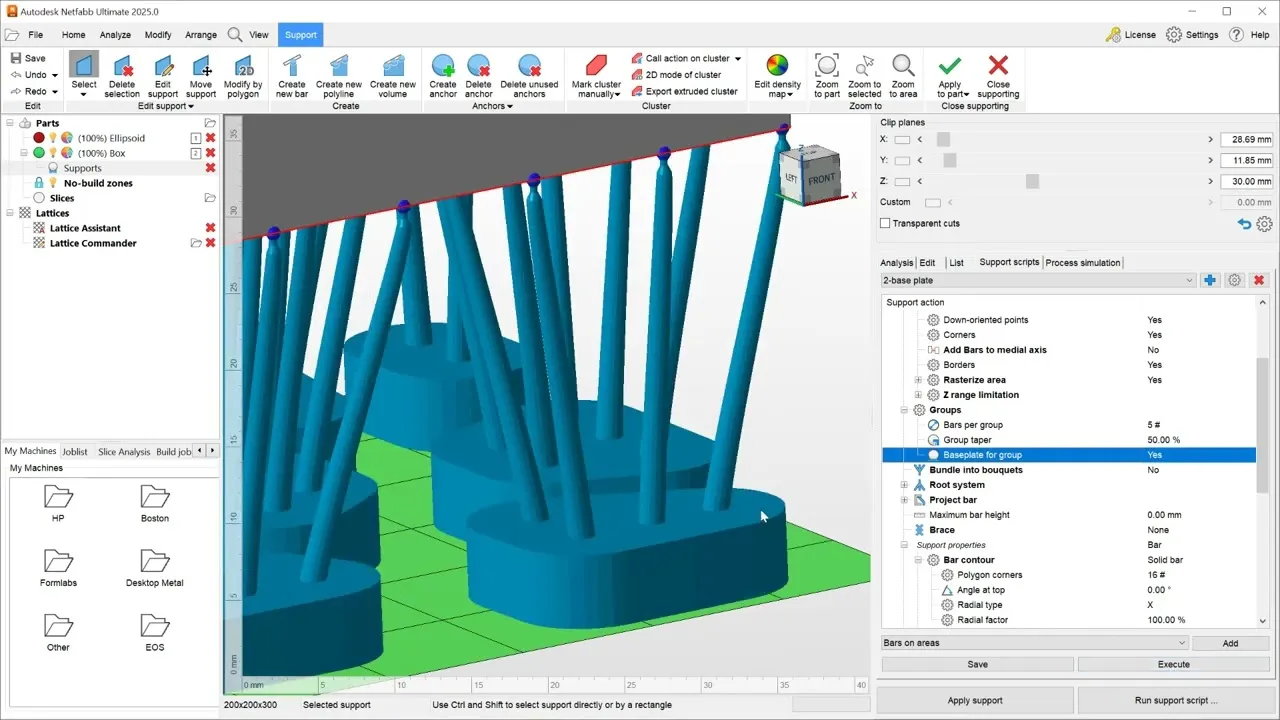
Task: Toggle the Transparent cuts checkbox
Action: tap(885, 223)
